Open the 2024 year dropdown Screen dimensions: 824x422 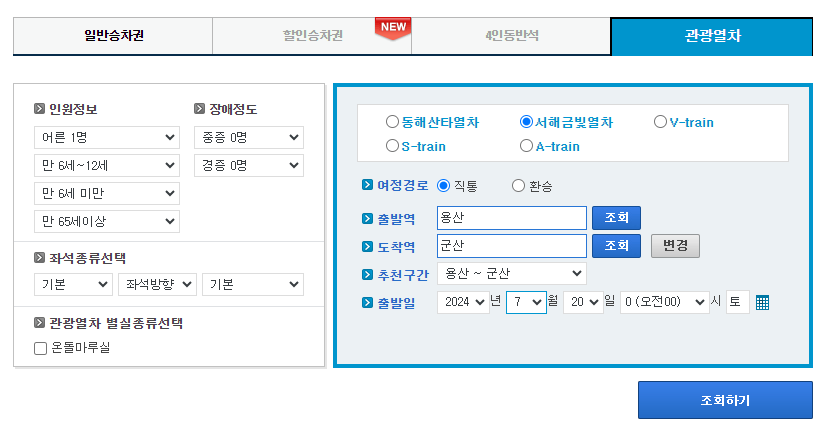pyautogui.click(x=463, y=302)
